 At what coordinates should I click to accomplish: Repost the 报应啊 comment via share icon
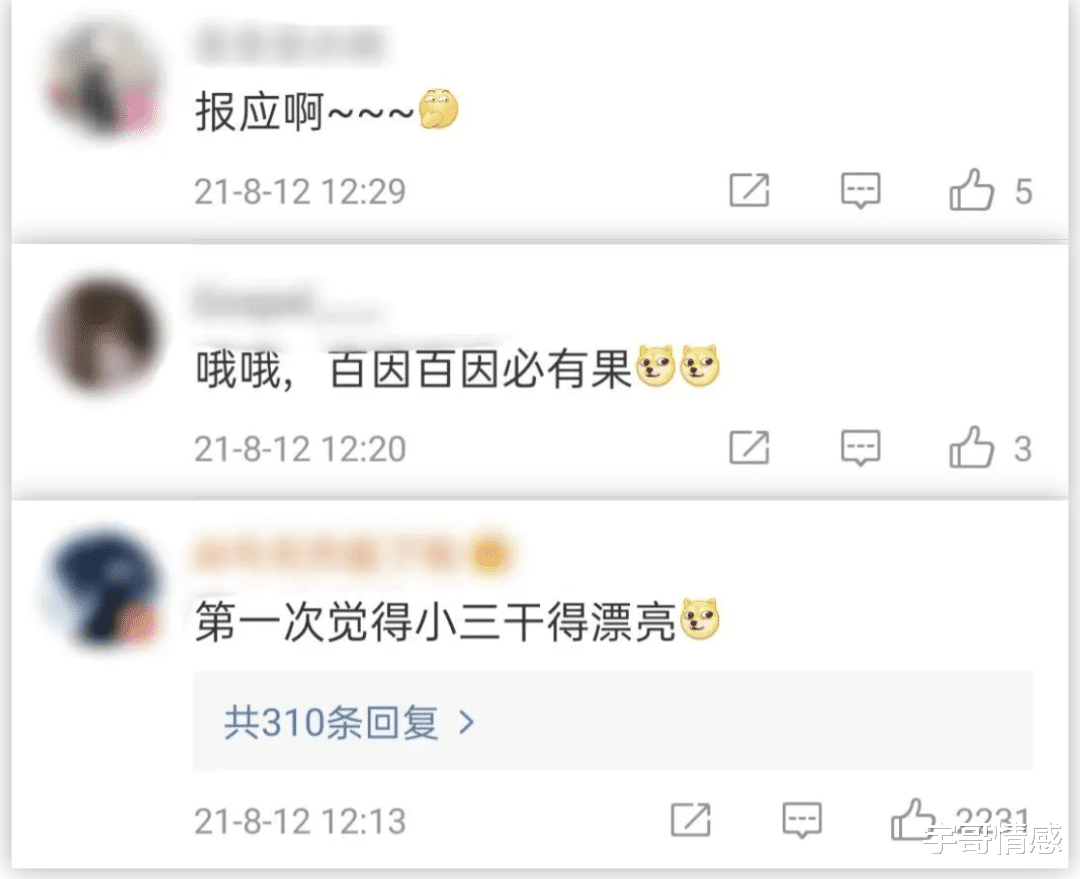[x=749, y=190]
